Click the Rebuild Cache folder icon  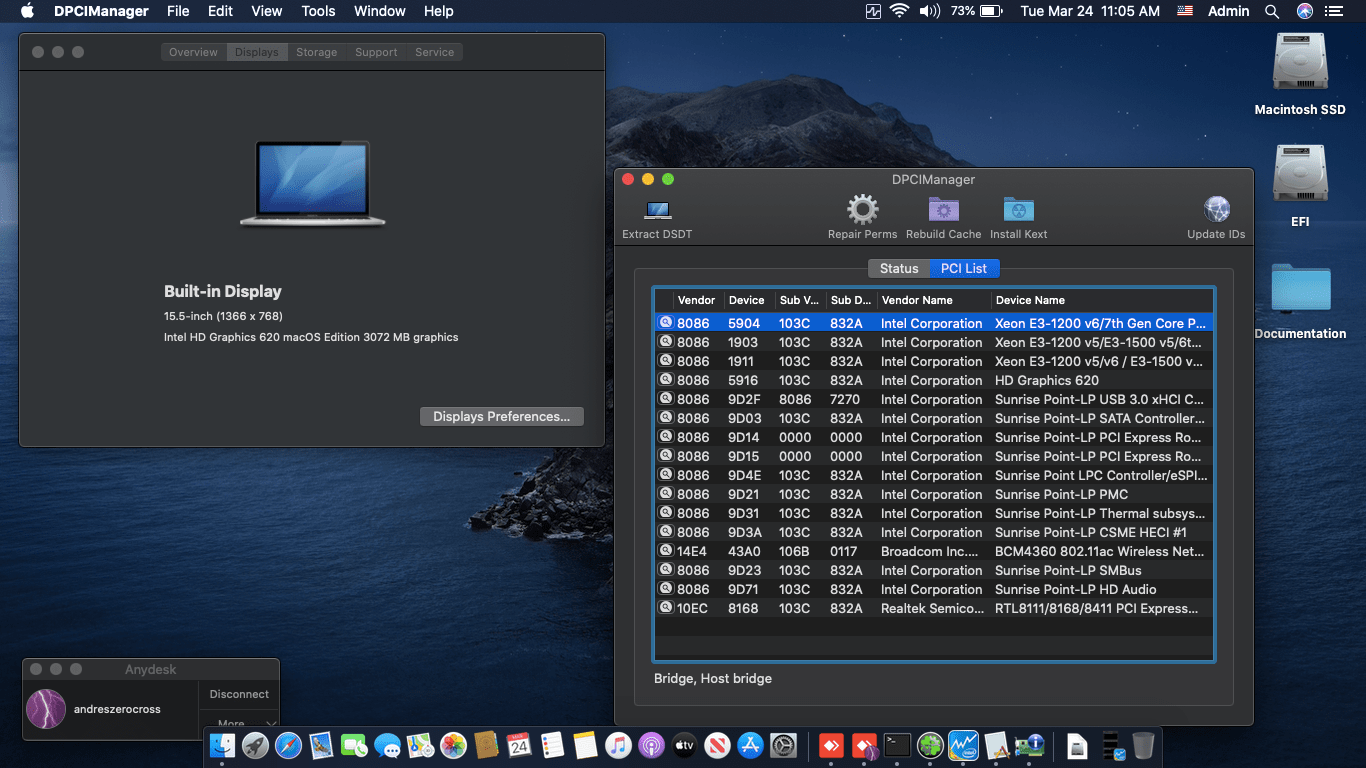(x=943, y=211)
